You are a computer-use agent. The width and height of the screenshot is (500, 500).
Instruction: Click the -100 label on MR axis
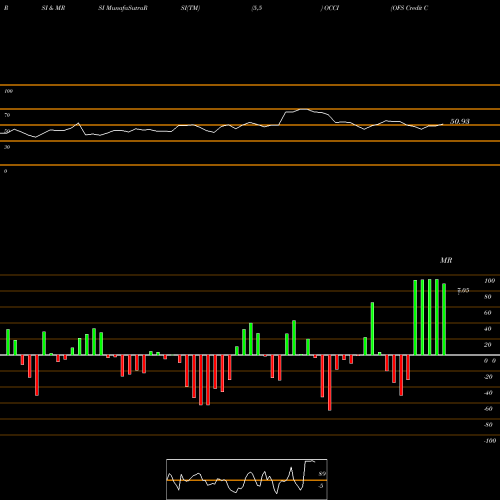point(490,441)
